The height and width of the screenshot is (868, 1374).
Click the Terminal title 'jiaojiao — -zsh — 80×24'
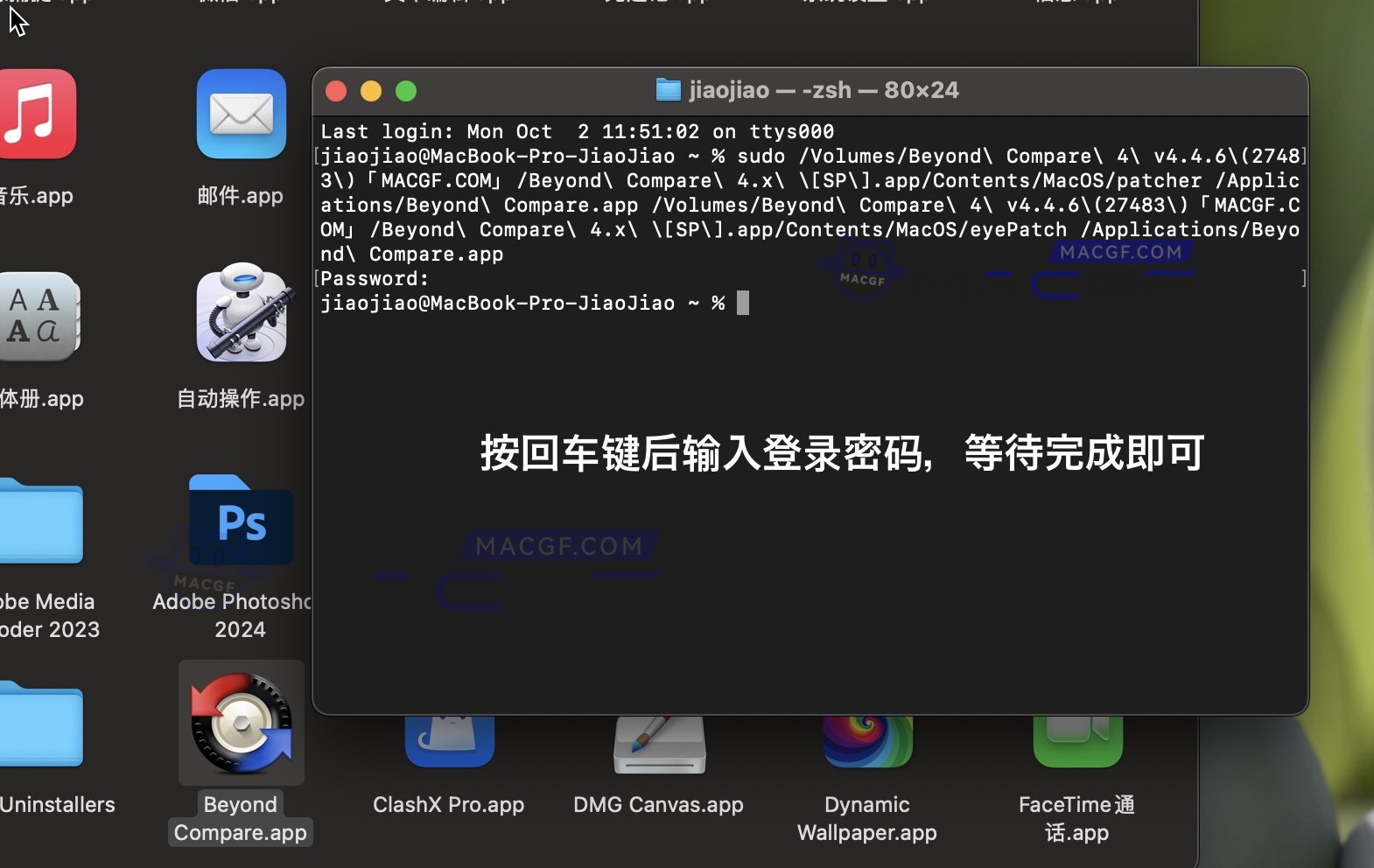[x=824, y=90]
